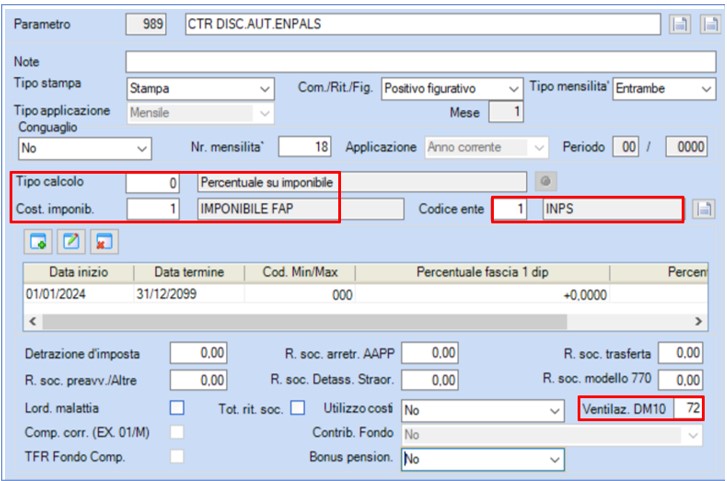This screenshot has height=481, width=727.
Task: Open the Utilizzo costi dropdown
Action: point(483,410)
